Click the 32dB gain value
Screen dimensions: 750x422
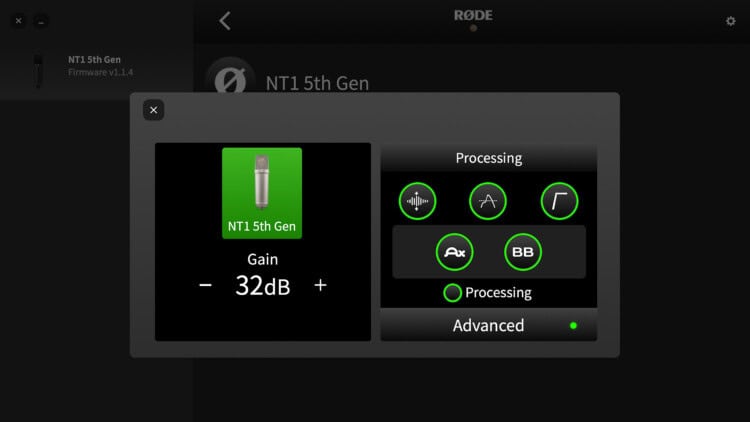tap(263, 286)
